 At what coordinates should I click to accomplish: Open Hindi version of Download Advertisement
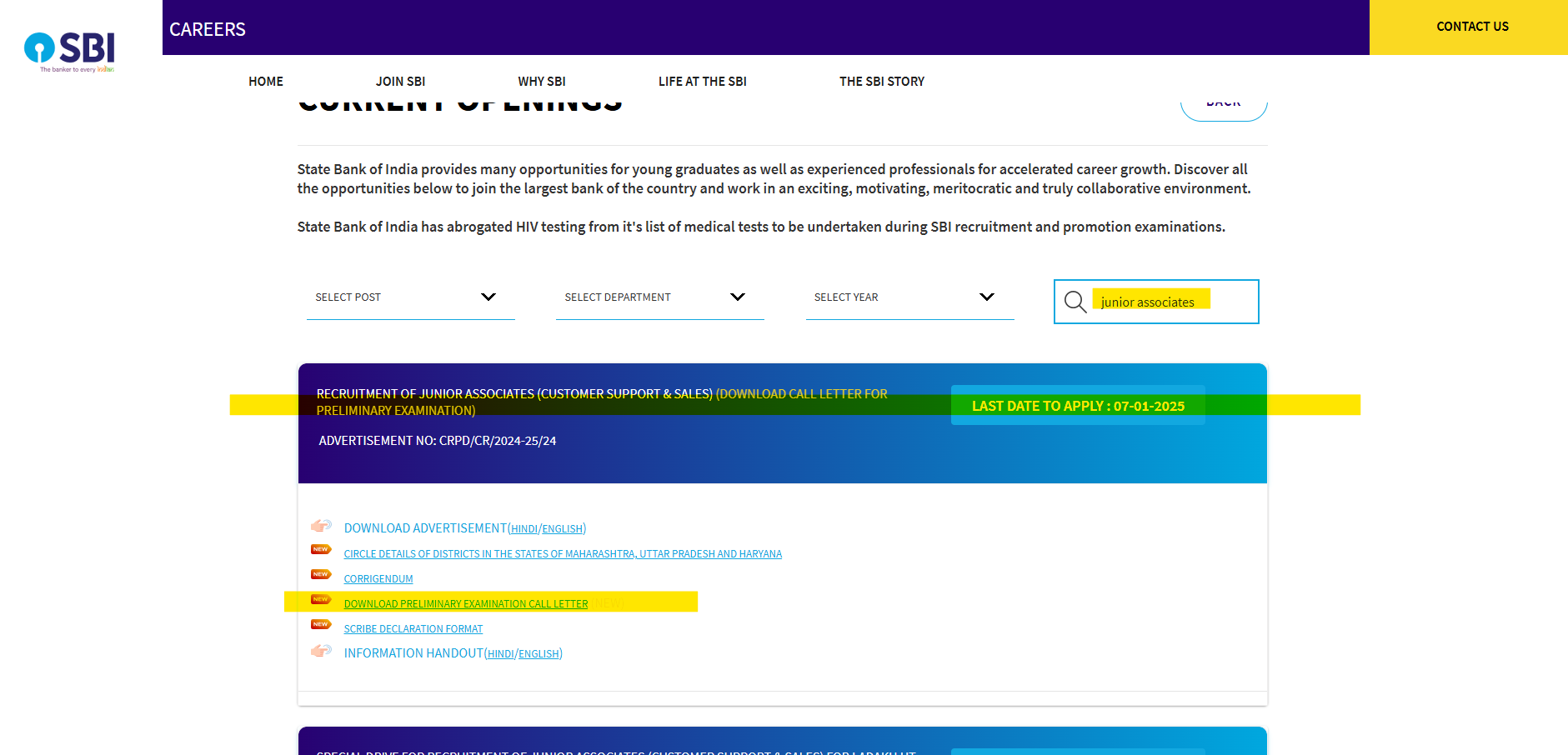524,529
